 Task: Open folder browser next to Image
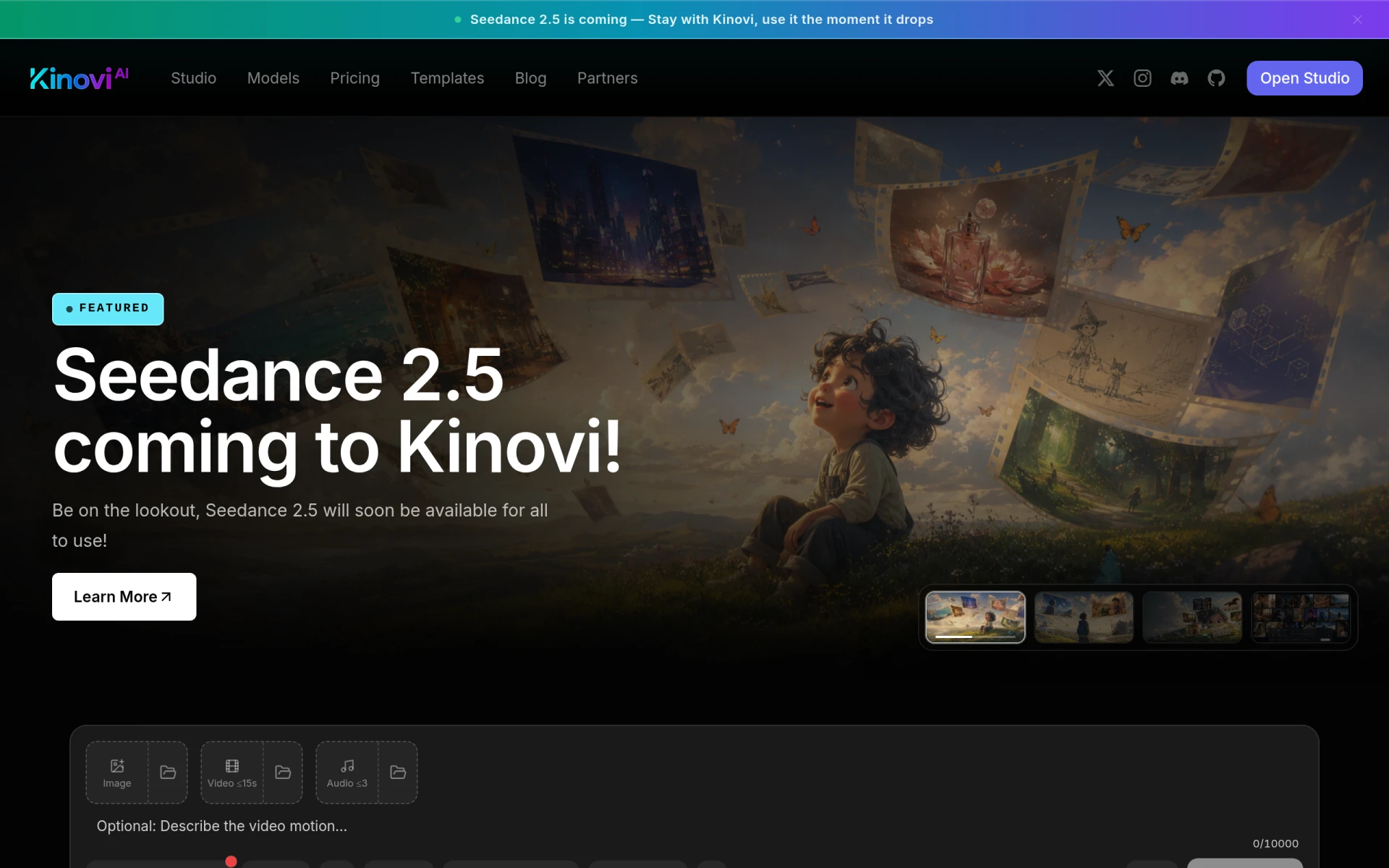(168, 773)
